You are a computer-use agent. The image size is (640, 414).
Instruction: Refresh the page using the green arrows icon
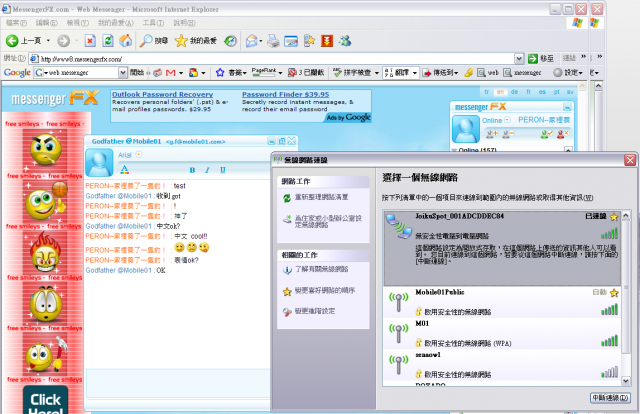tap(108, 40)
